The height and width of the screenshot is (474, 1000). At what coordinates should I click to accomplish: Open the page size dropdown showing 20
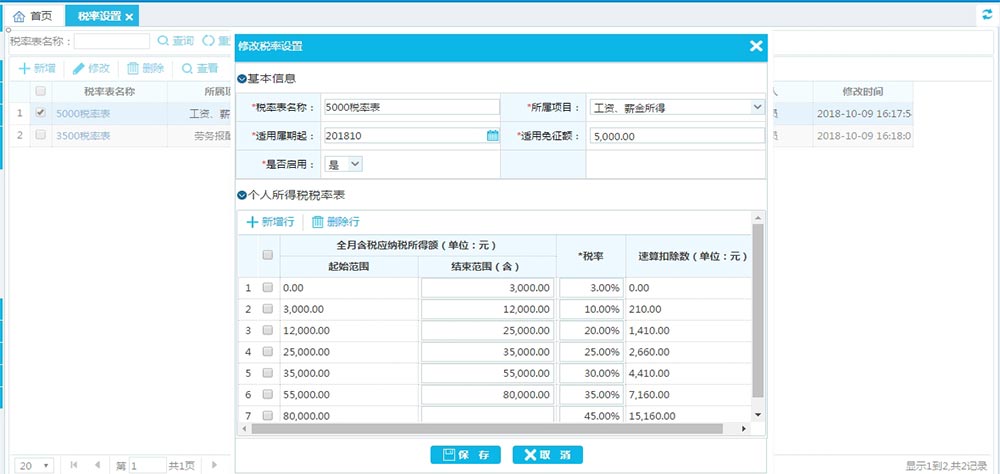click(34, 466)
